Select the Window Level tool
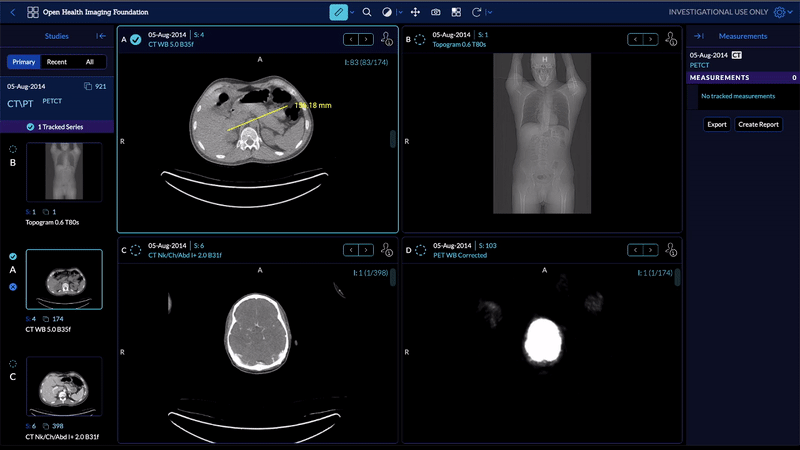 (387, 12)
